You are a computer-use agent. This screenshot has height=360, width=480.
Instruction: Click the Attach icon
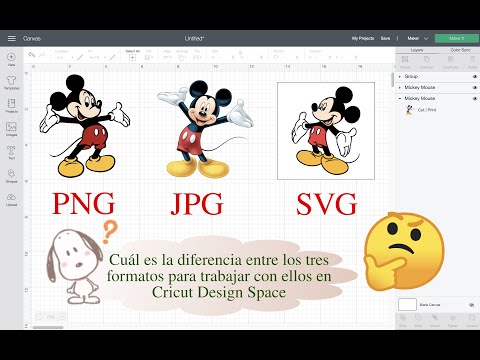click(x=435, y=318)
